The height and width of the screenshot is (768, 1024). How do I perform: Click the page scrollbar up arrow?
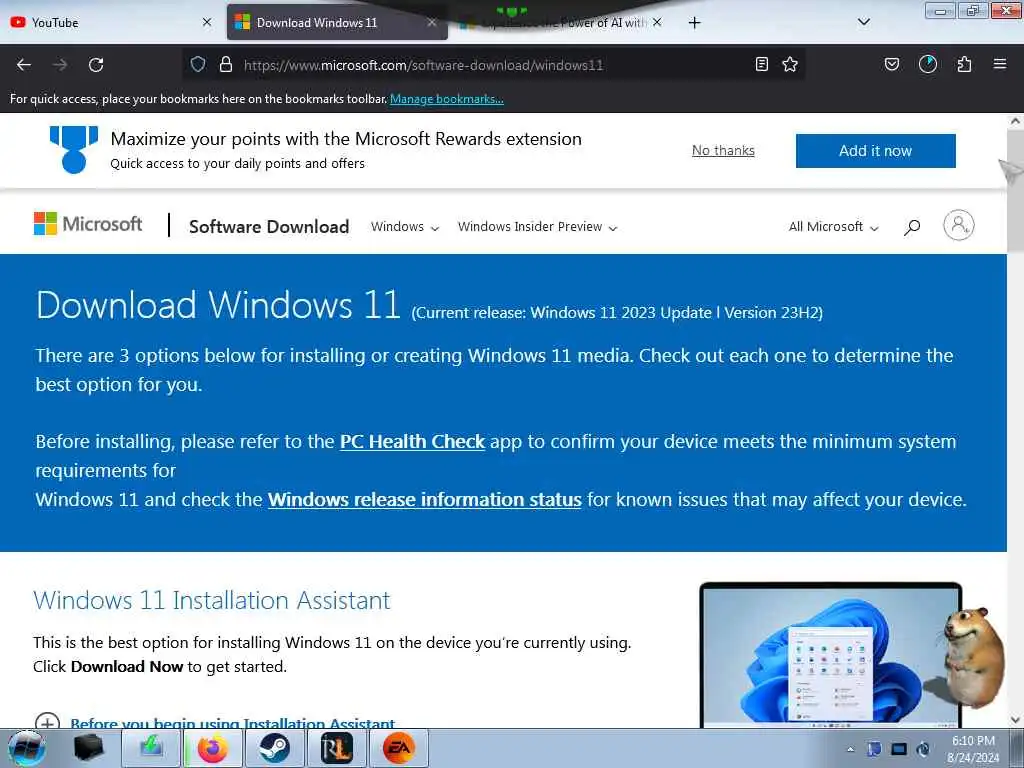coord(1015,121)
